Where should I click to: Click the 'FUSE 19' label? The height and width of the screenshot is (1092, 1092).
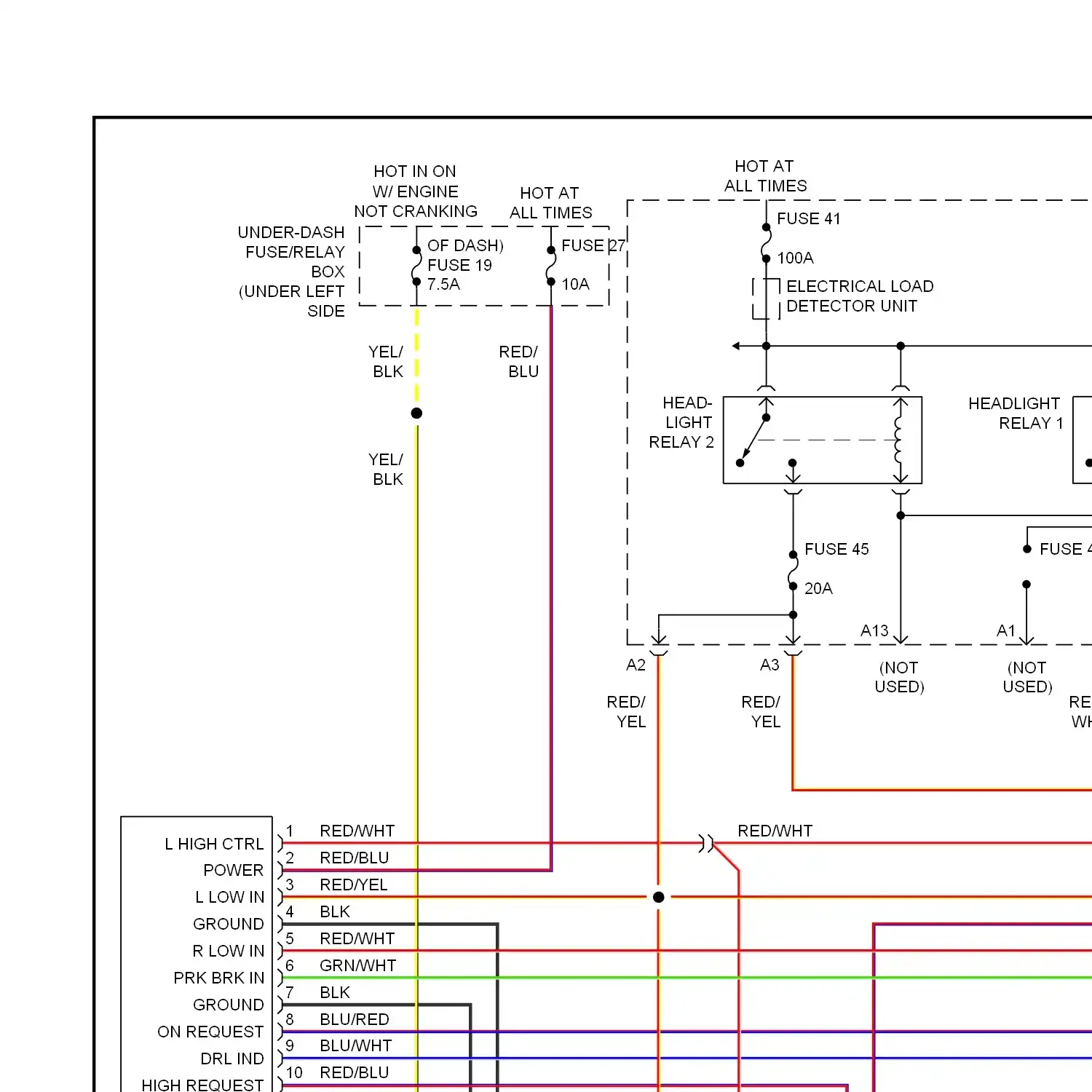click(x=459, y=265)
